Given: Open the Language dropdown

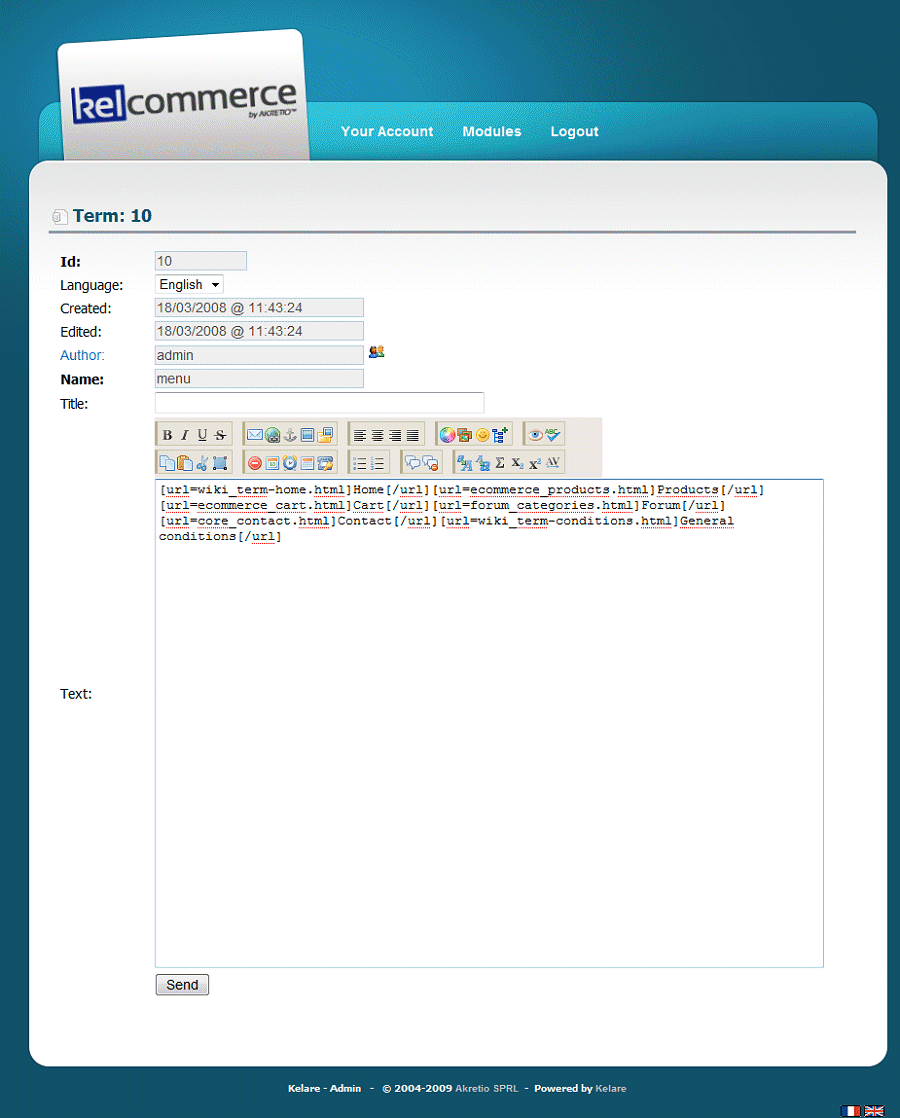Looking at the screenshot, I should 190,285.
